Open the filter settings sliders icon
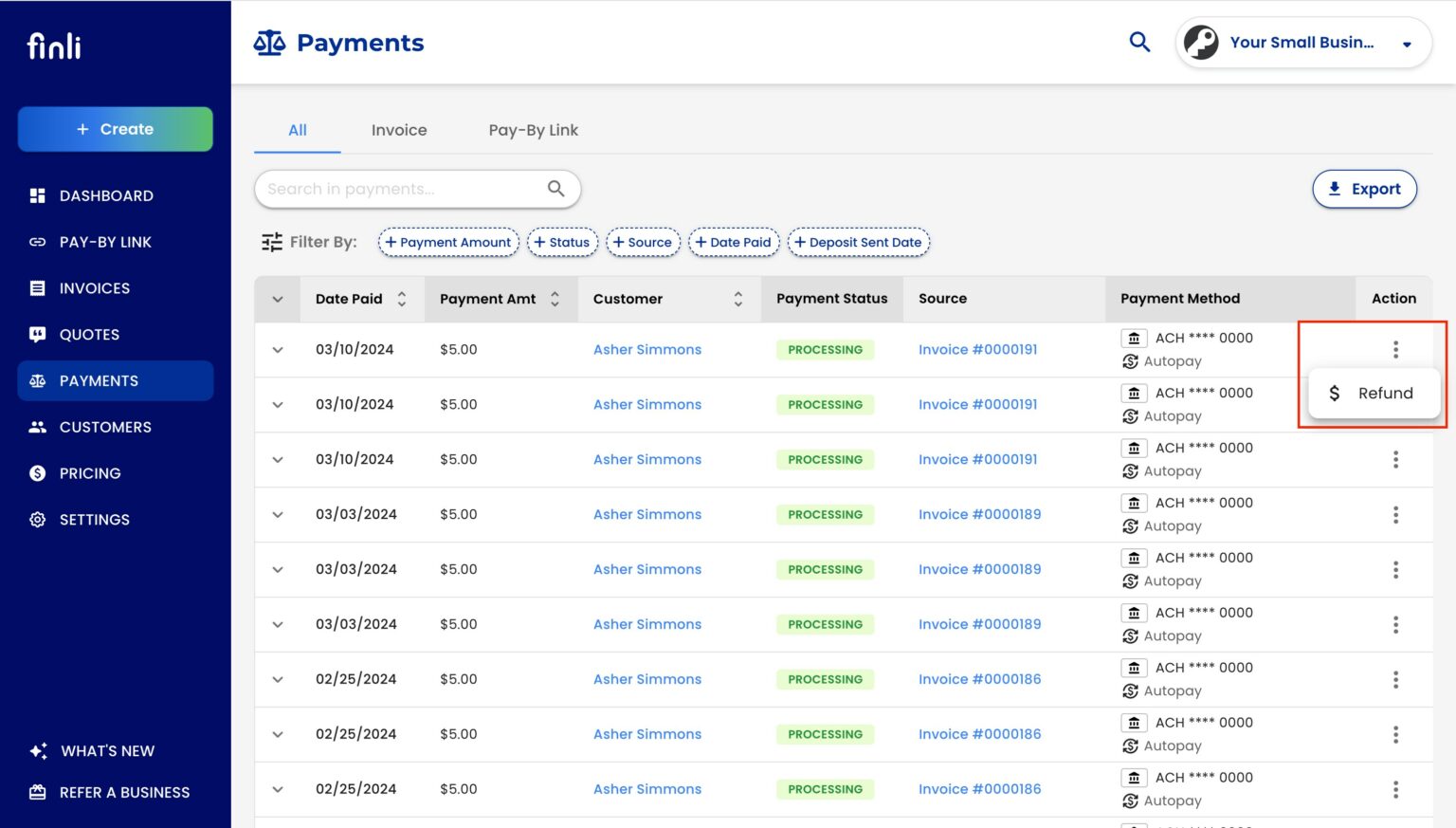This screenshot has height=828, width=1456. point(270,242)
